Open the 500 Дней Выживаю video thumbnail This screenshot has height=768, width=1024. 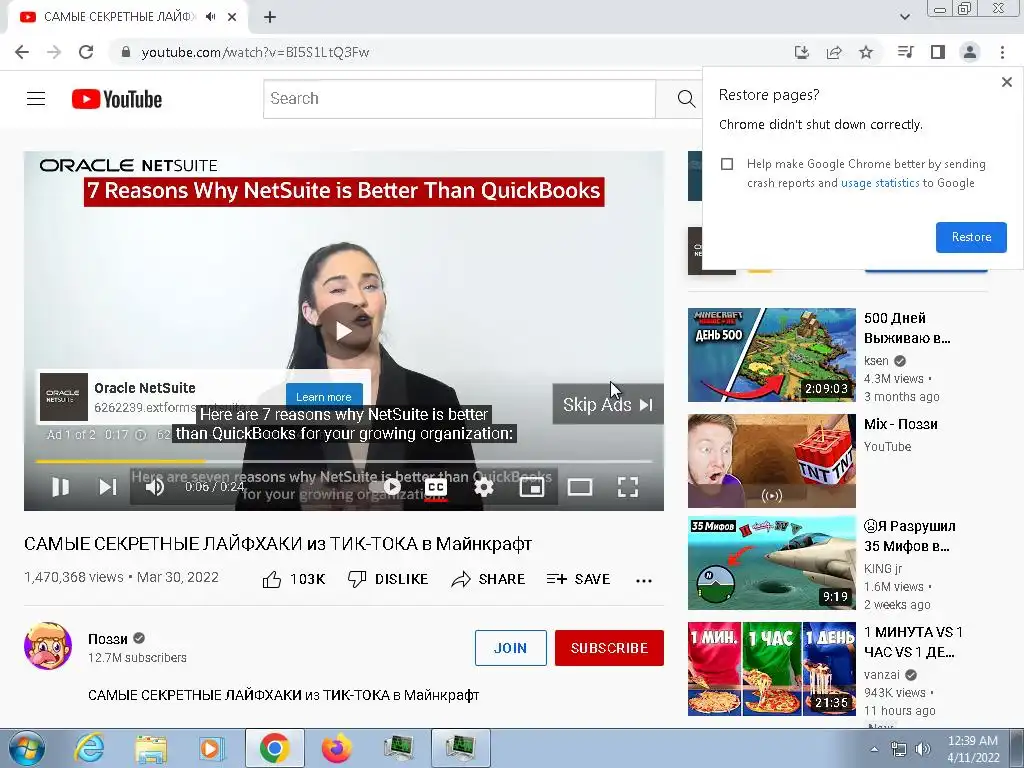click(771, 355)
